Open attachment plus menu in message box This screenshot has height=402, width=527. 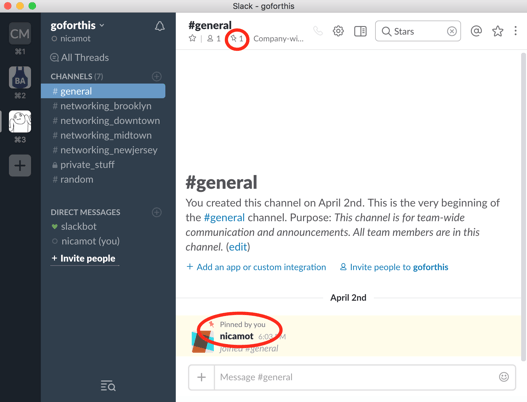(202, 377)
